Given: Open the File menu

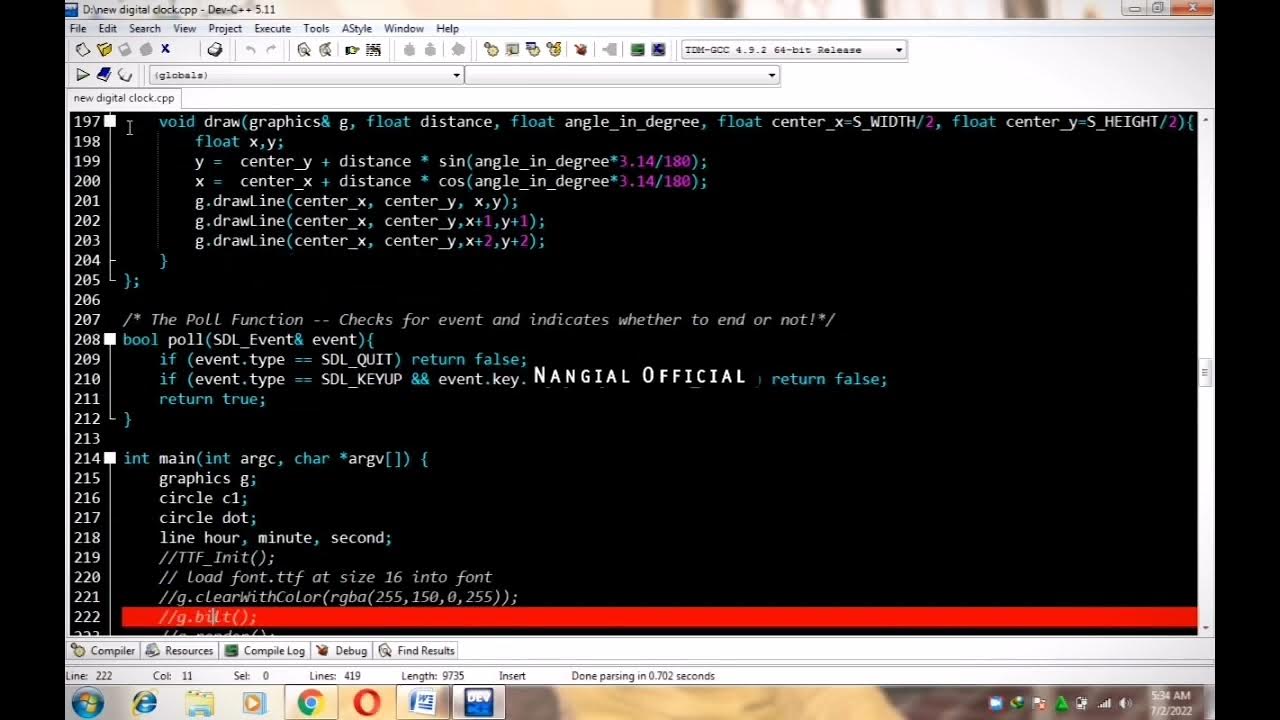Looking at the screenshot, I should click(78, 28).
